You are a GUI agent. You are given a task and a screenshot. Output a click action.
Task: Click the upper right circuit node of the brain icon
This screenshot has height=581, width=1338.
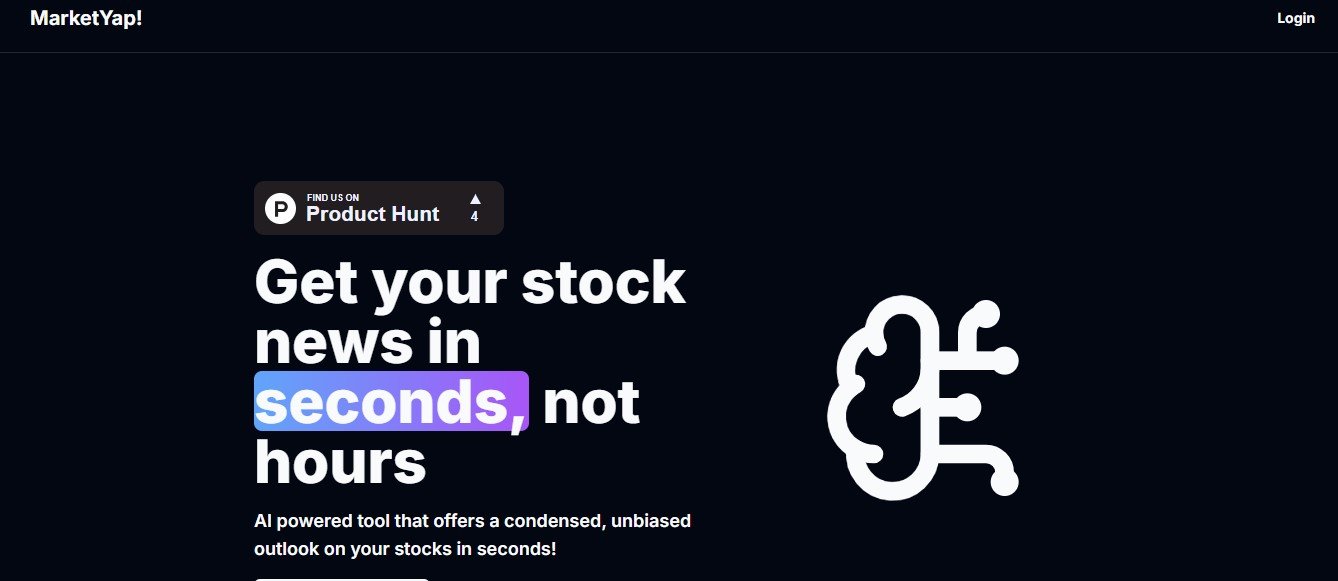click(1005, 361)
